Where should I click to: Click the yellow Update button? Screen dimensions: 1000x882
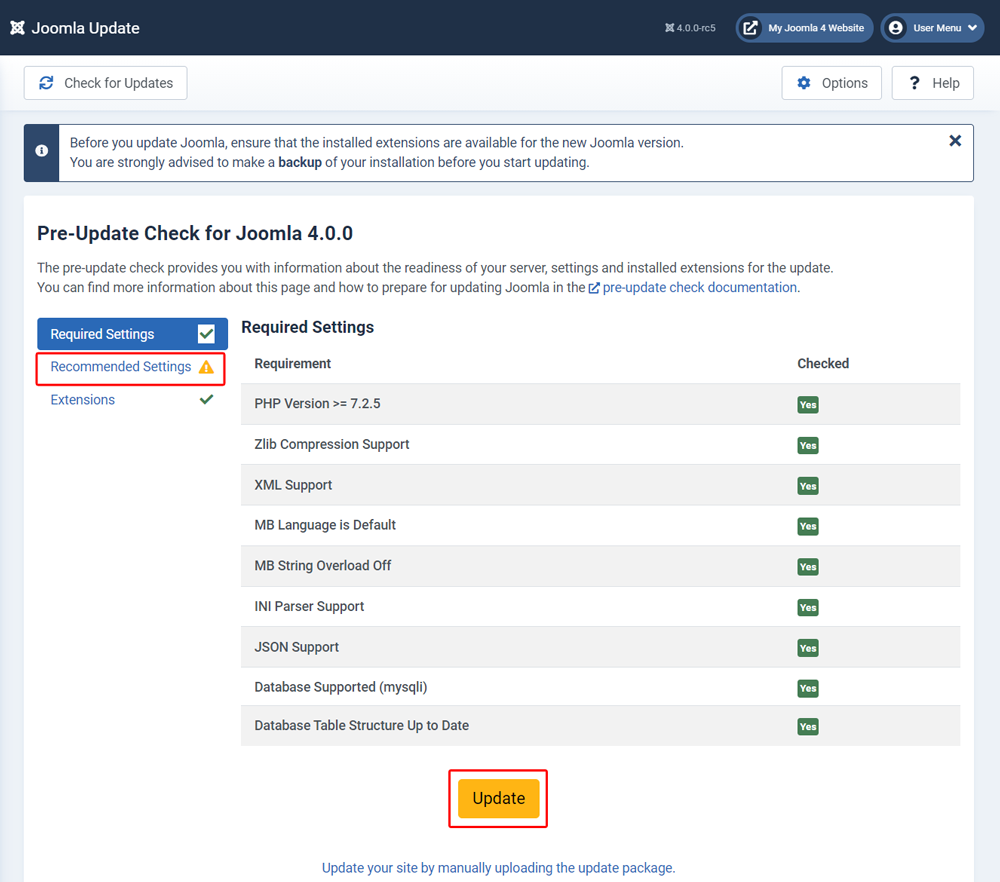click(499, 798)
